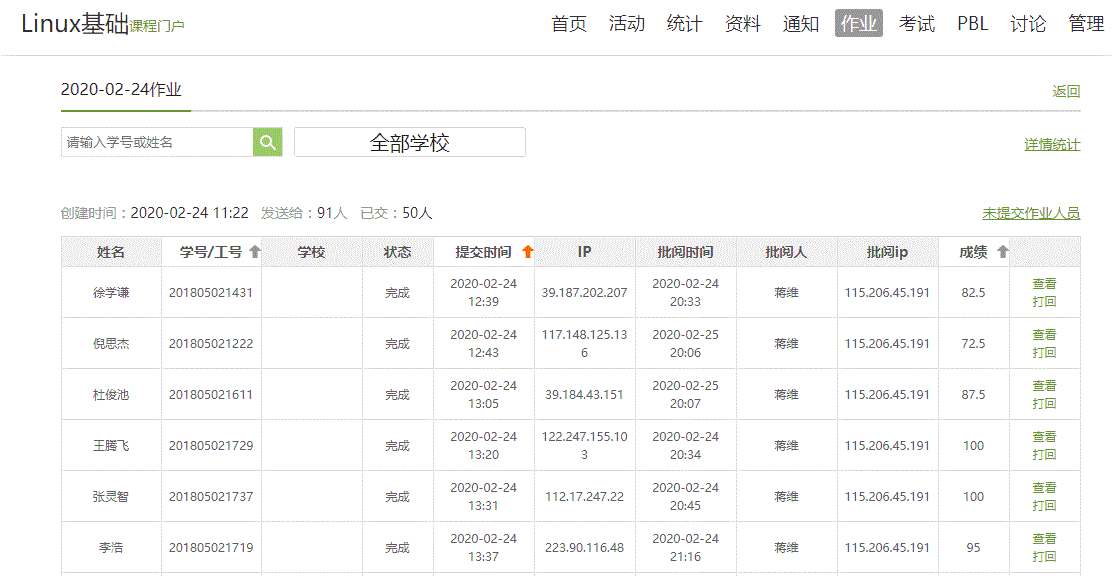Click the student ID or name search field

point(157,142)
